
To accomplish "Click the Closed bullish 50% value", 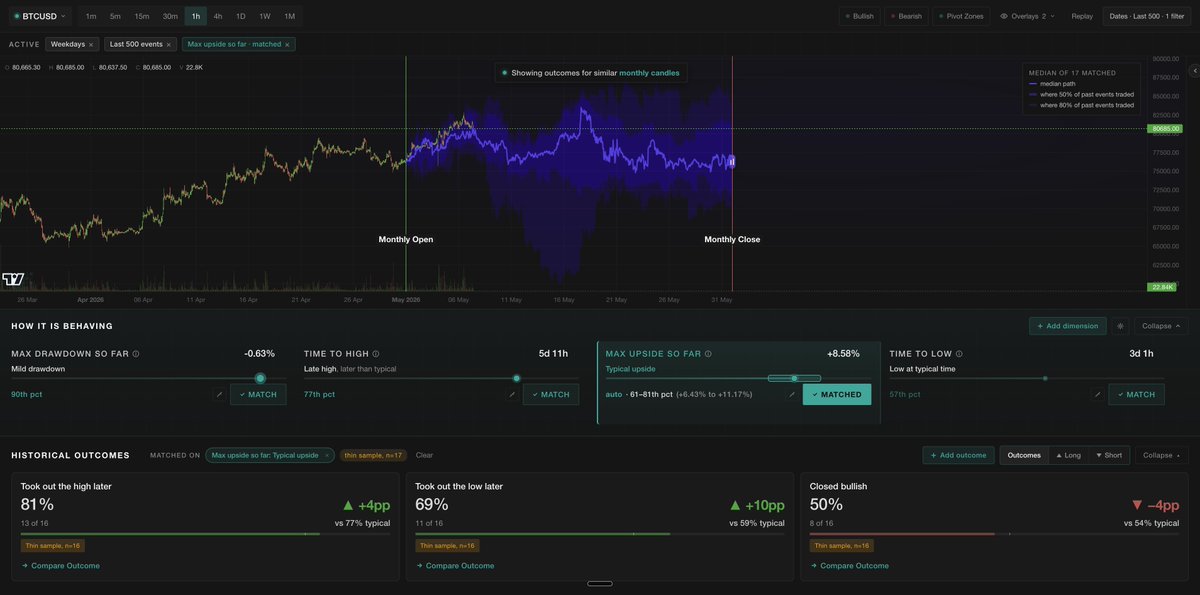I will (x=826, y=505).
